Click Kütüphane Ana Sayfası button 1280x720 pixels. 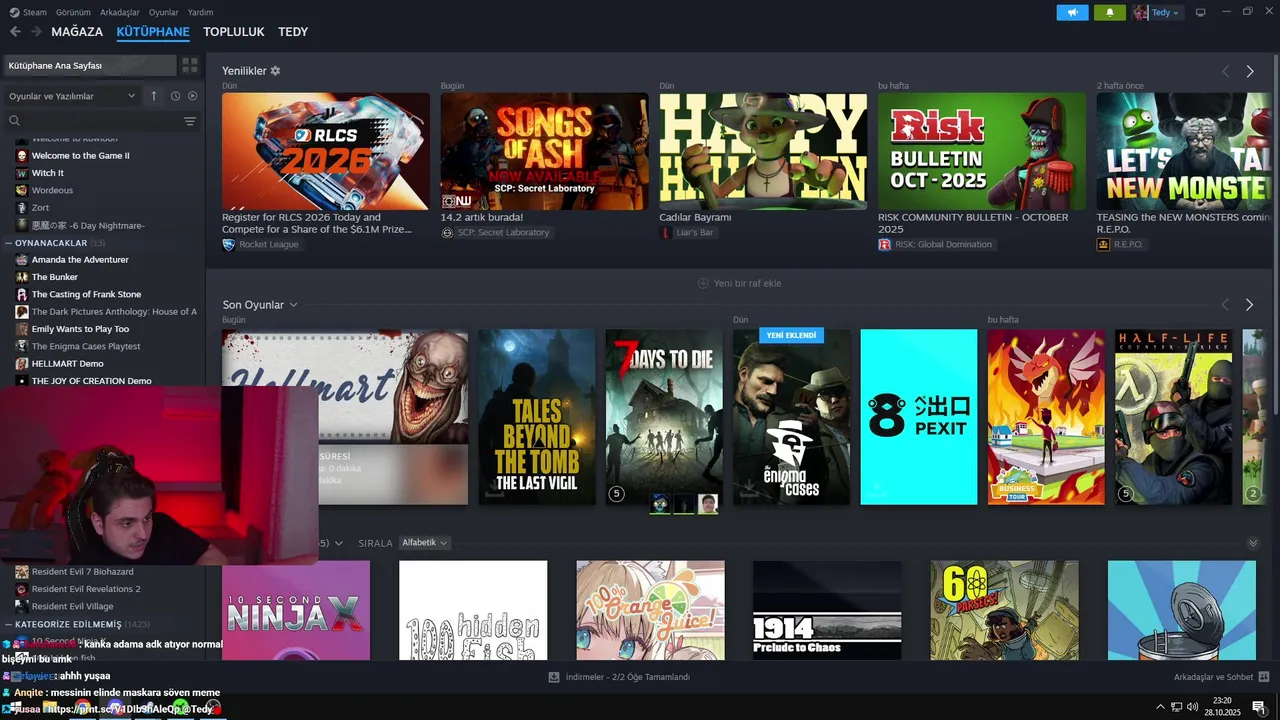[x=89, y=65]
